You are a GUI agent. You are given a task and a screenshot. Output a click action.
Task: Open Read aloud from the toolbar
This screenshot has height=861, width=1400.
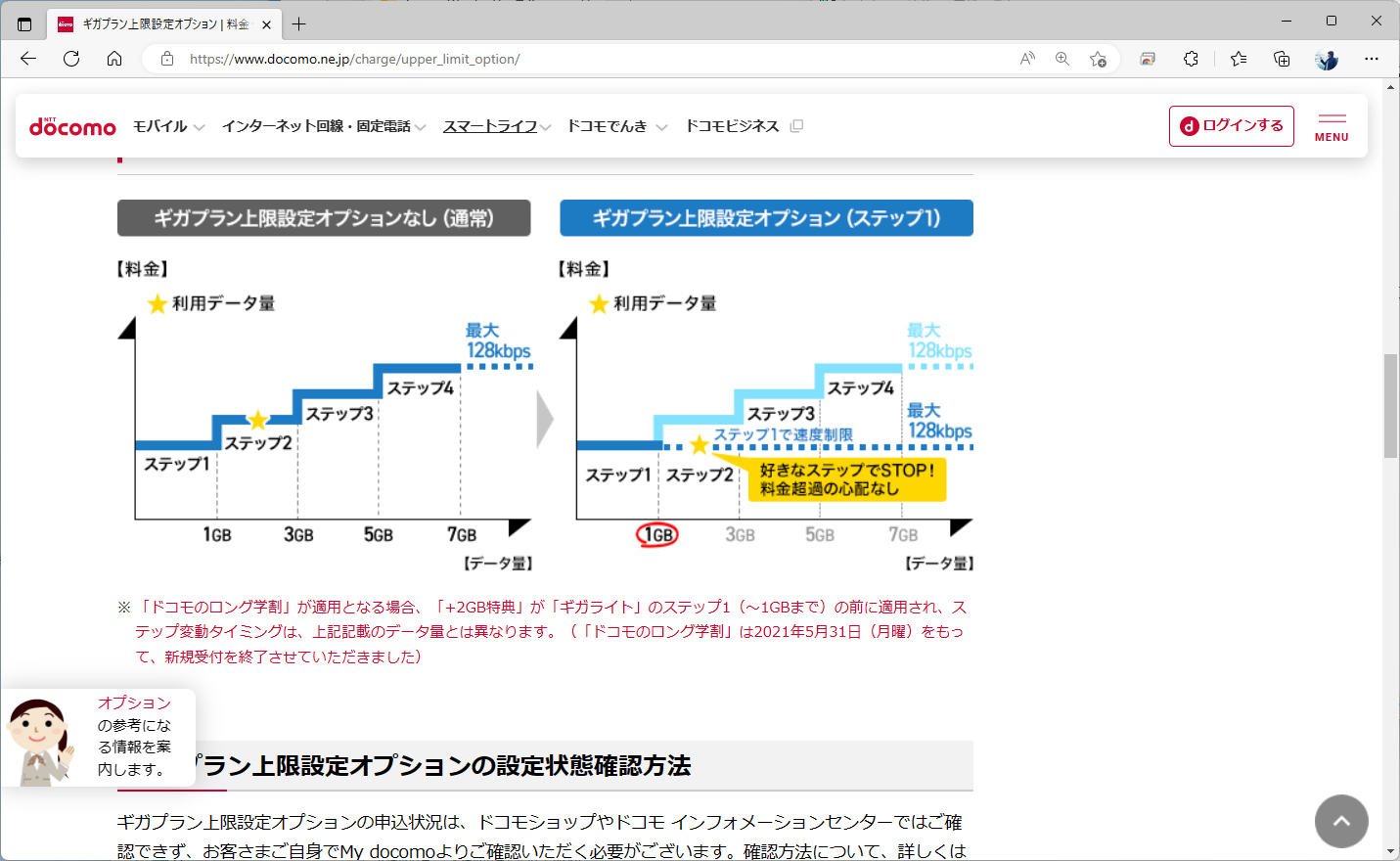(x=1026, y=59)
